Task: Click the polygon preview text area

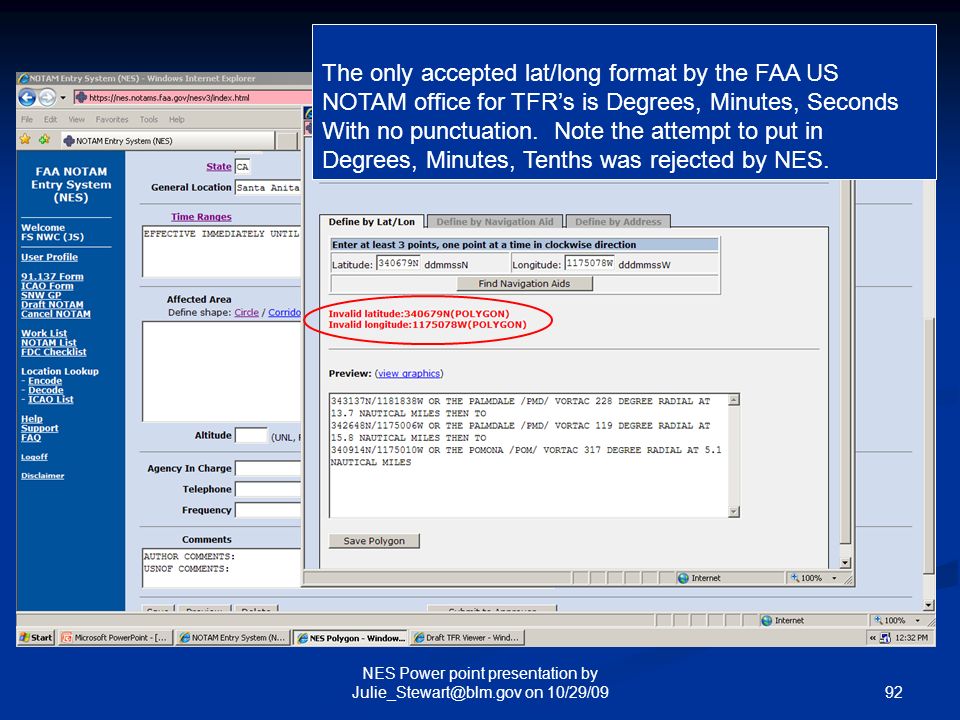Action: [529, 455]
